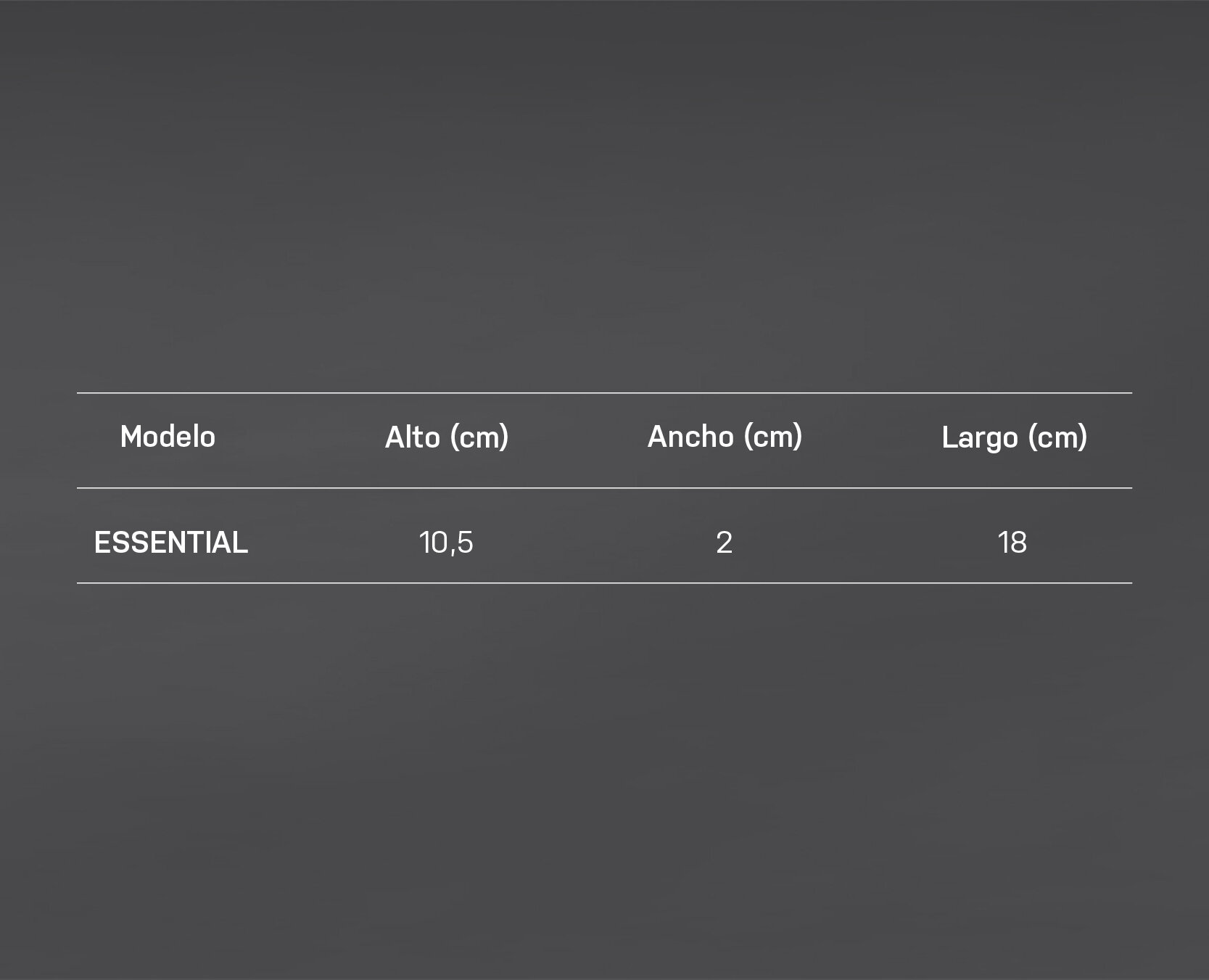Click the (cm) unit next to Largo
Screen dimensions: 1209x980
[x=1058, y=438]
